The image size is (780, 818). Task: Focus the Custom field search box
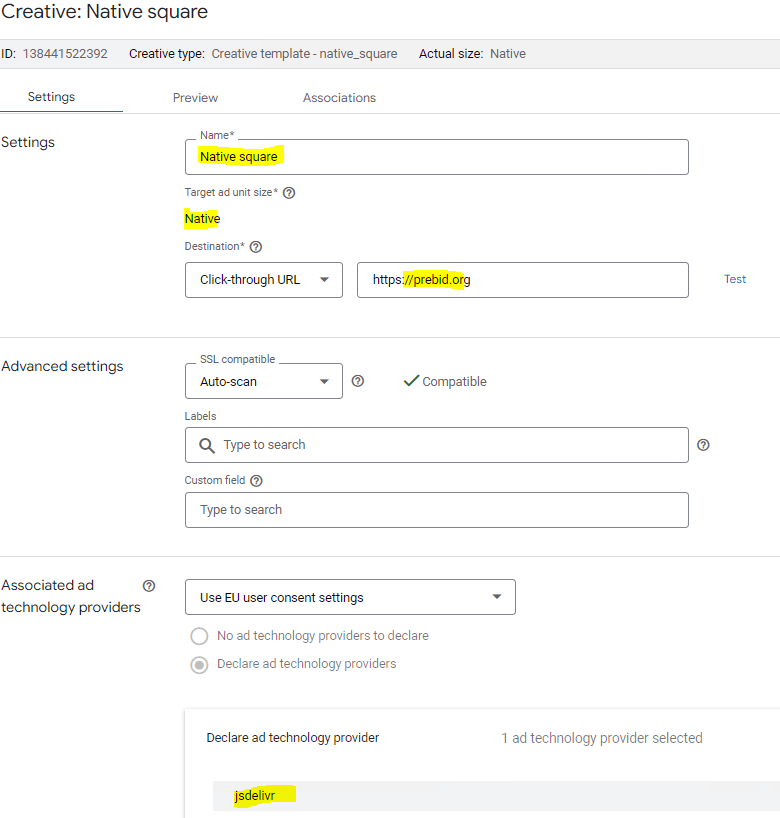point(436,510)
